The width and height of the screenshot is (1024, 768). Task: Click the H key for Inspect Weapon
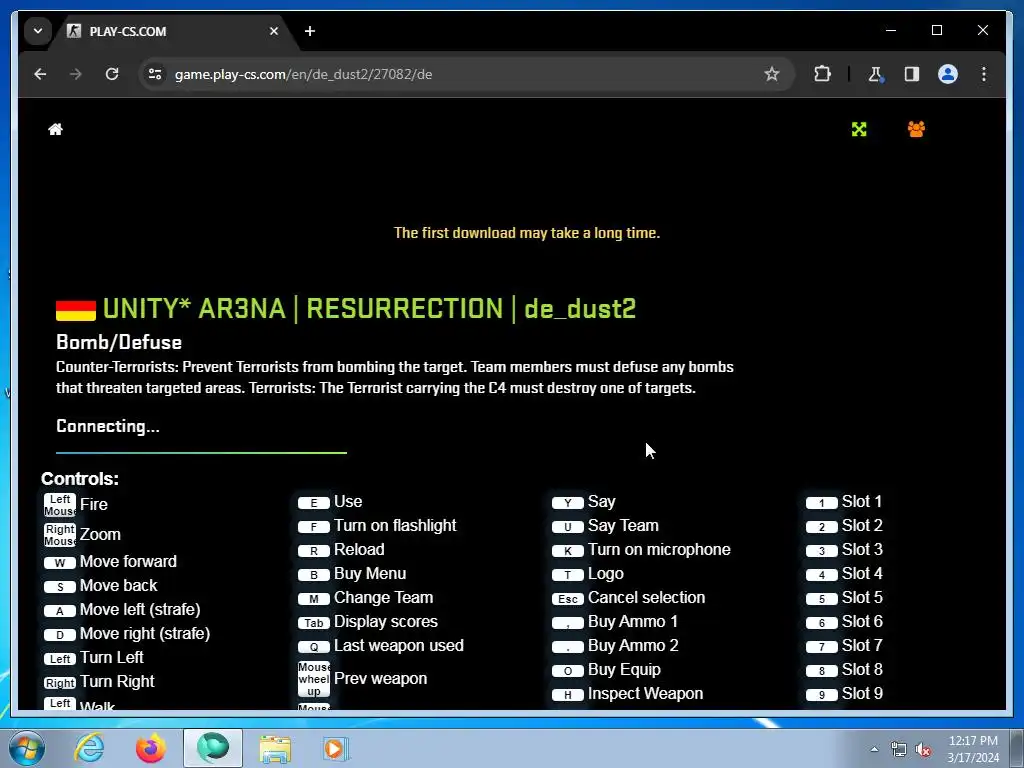click(x=568, y=695)
